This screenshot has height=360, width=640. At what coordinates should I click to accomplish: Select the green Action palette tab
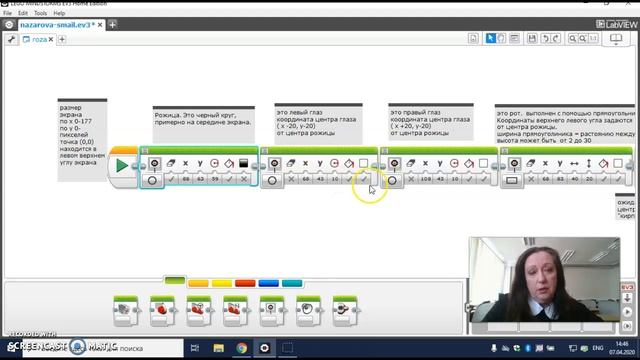pos(175,280)
